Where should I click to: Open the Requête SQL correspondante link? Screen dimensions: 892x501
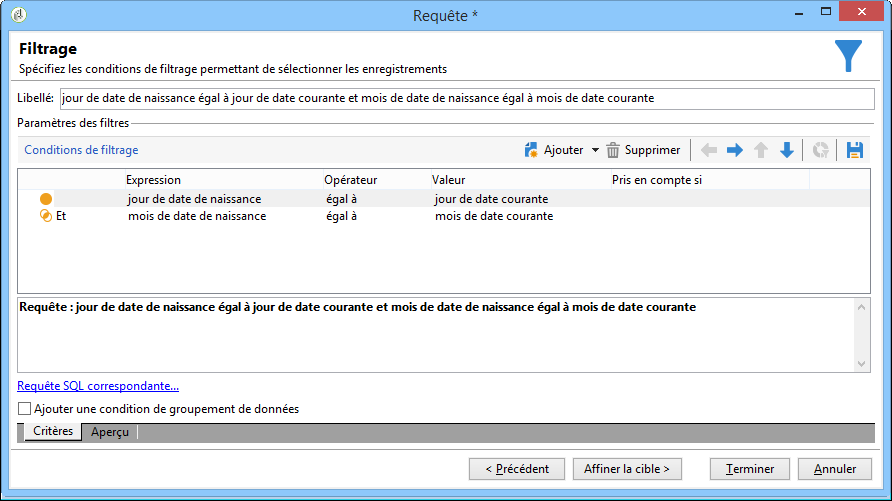[x=98, y=386]
